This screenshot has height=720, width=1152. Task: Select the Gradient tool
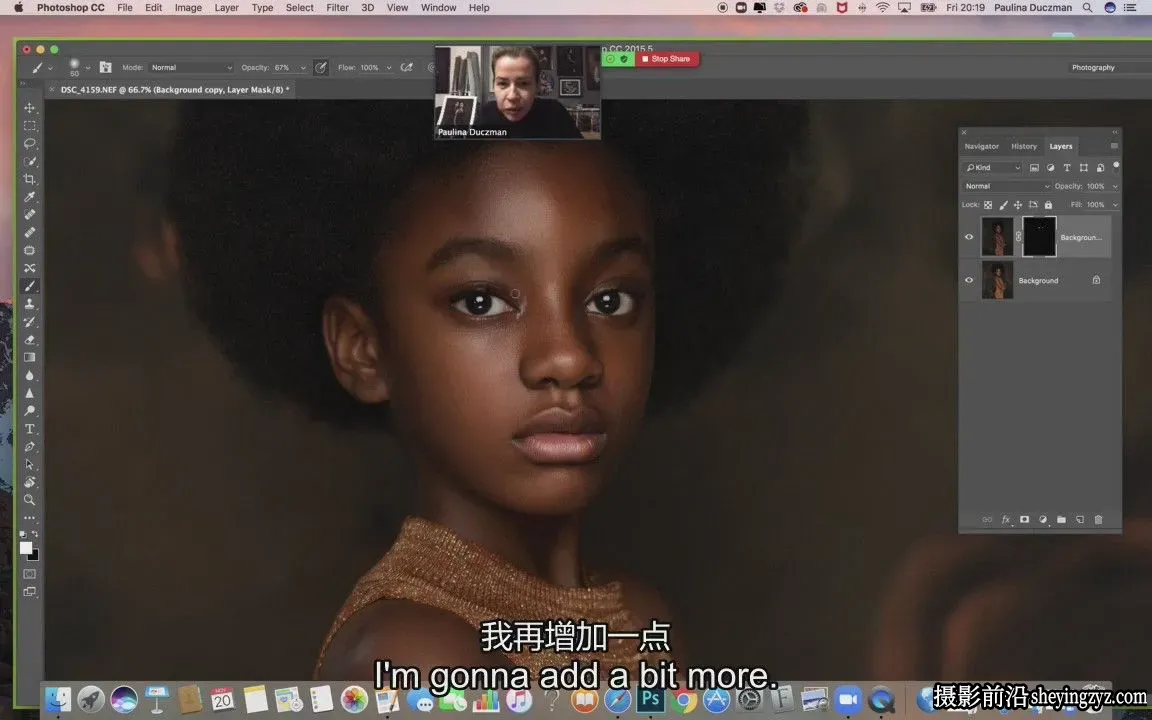(29, 357)
